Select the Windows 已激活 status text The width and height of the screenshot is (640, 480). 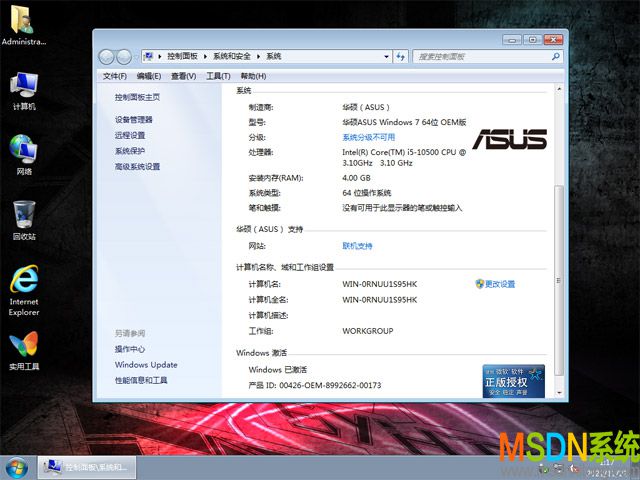(x=278, y=370)
